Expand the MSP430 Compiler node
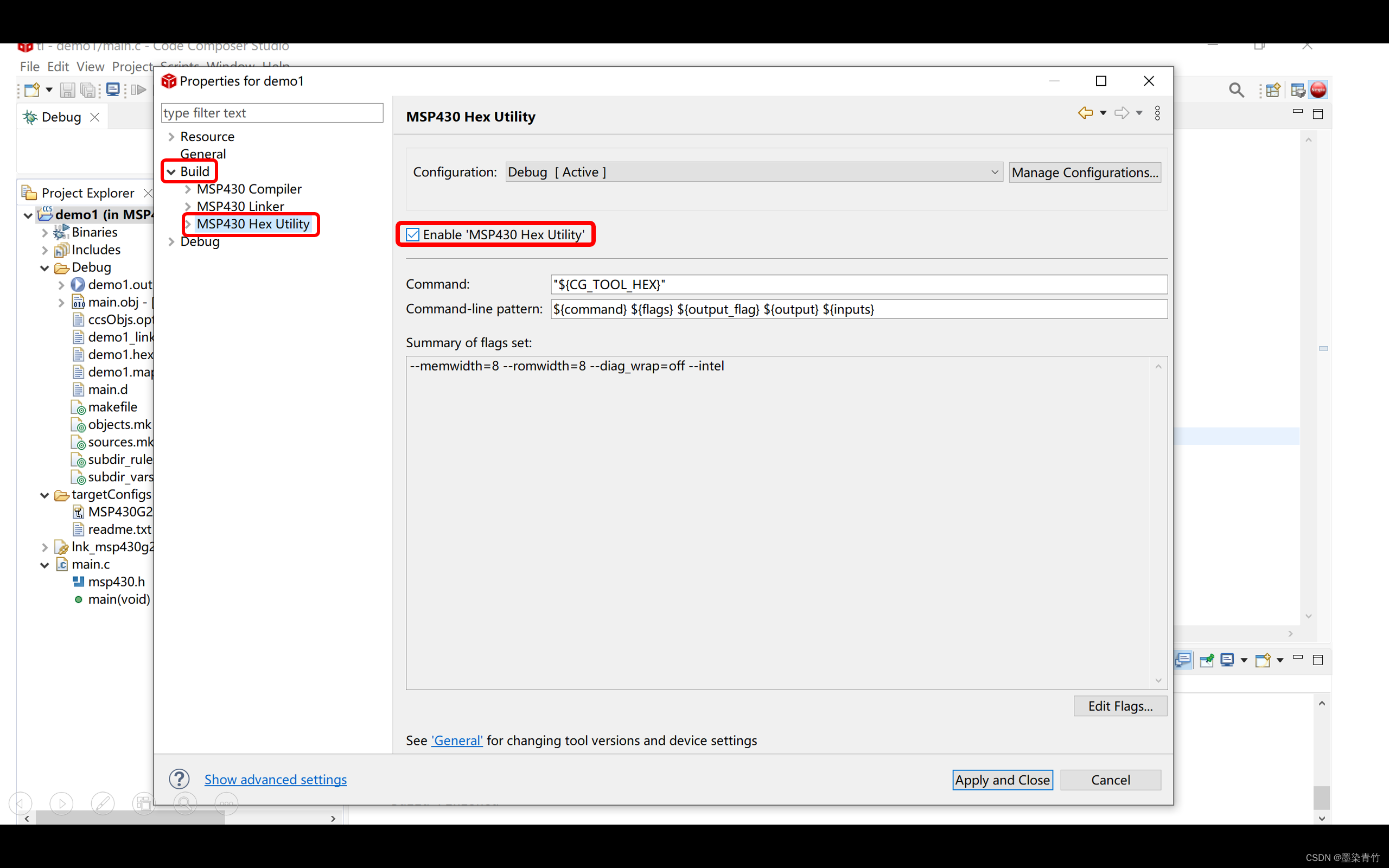Screen dimensions: 1389x868 [x=188, y=189]
